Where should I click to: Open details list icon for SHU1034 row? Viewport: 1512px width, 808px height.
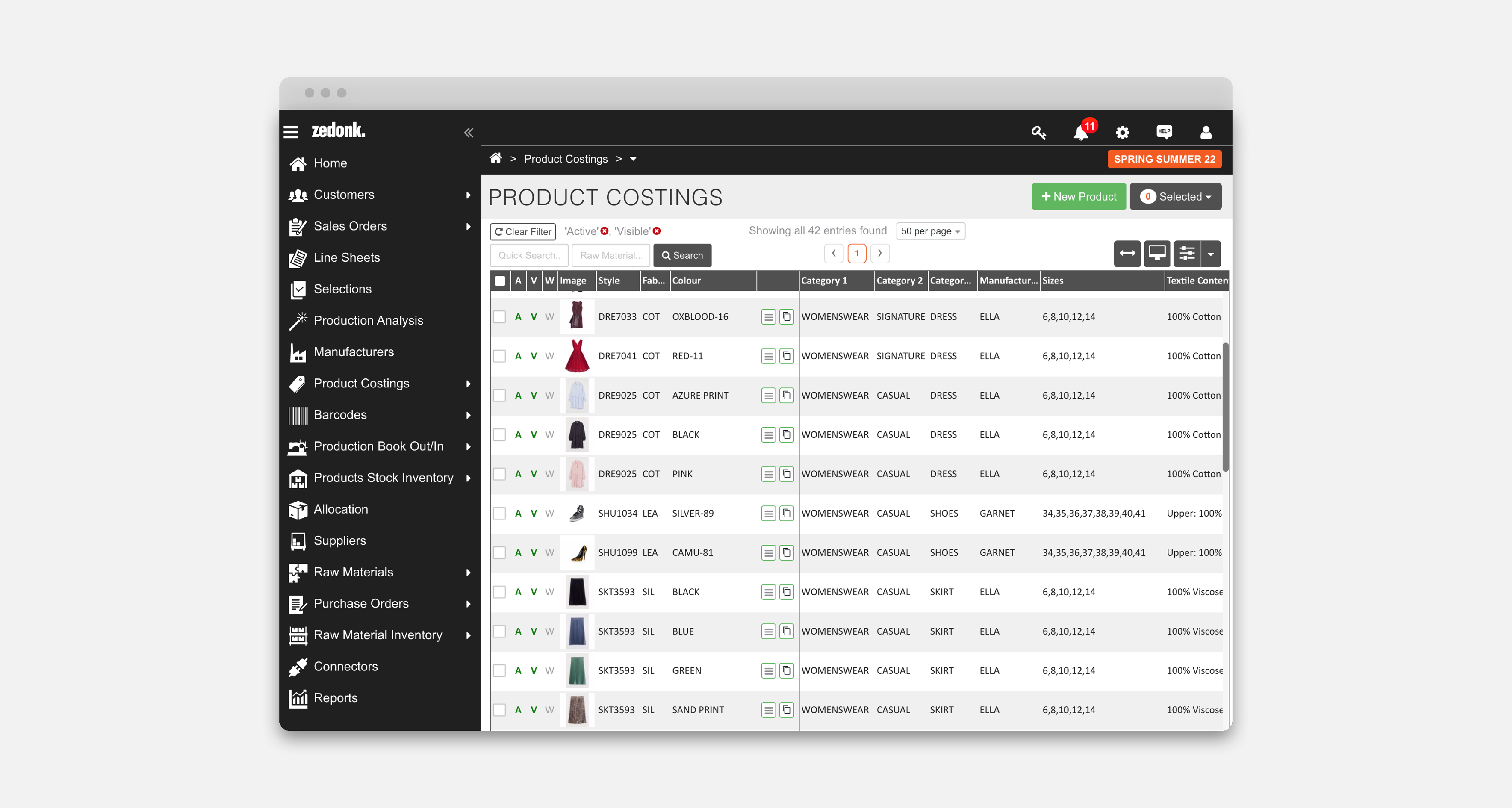point(768,514)
